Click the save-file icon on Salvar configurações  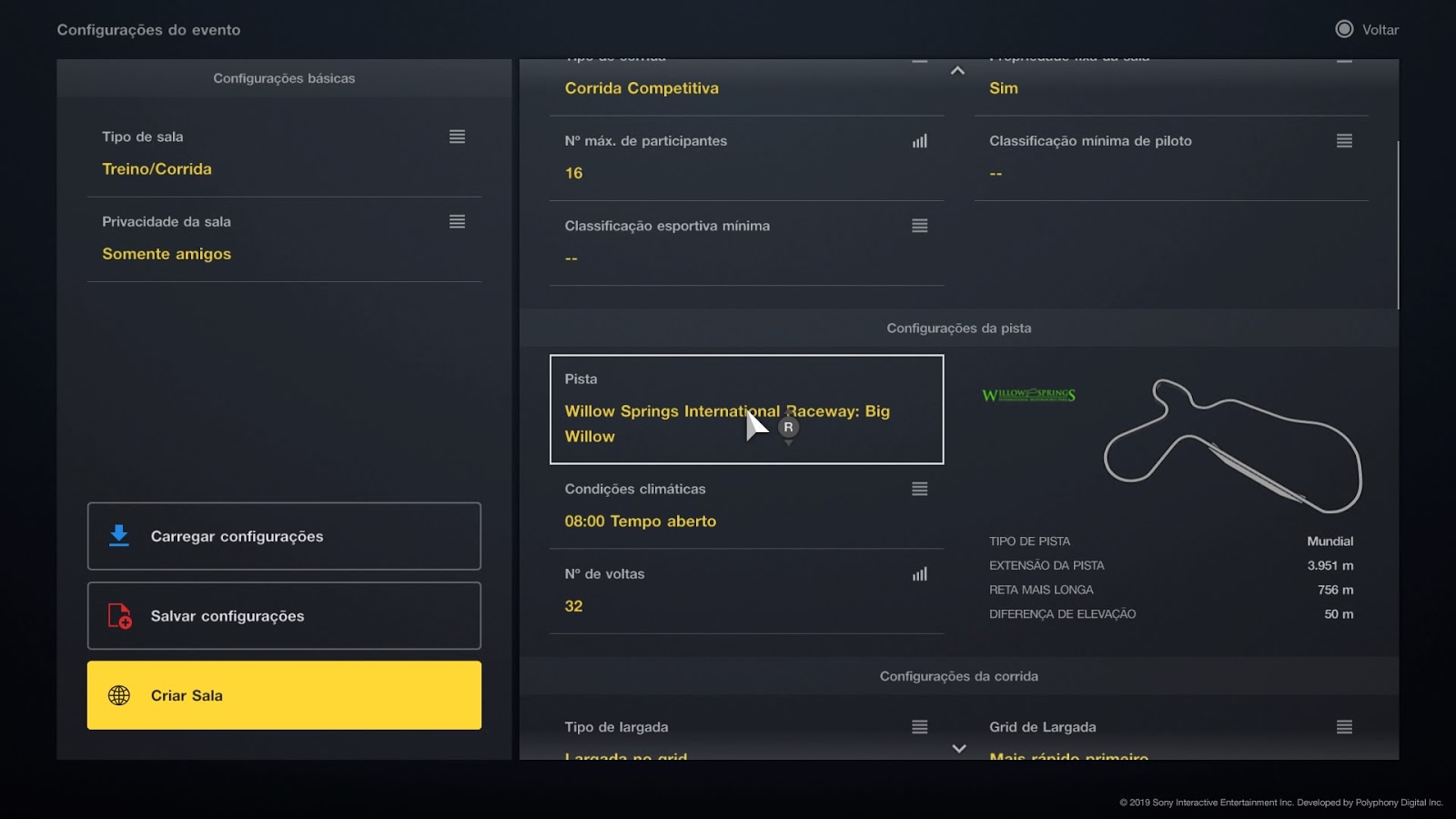119,616
